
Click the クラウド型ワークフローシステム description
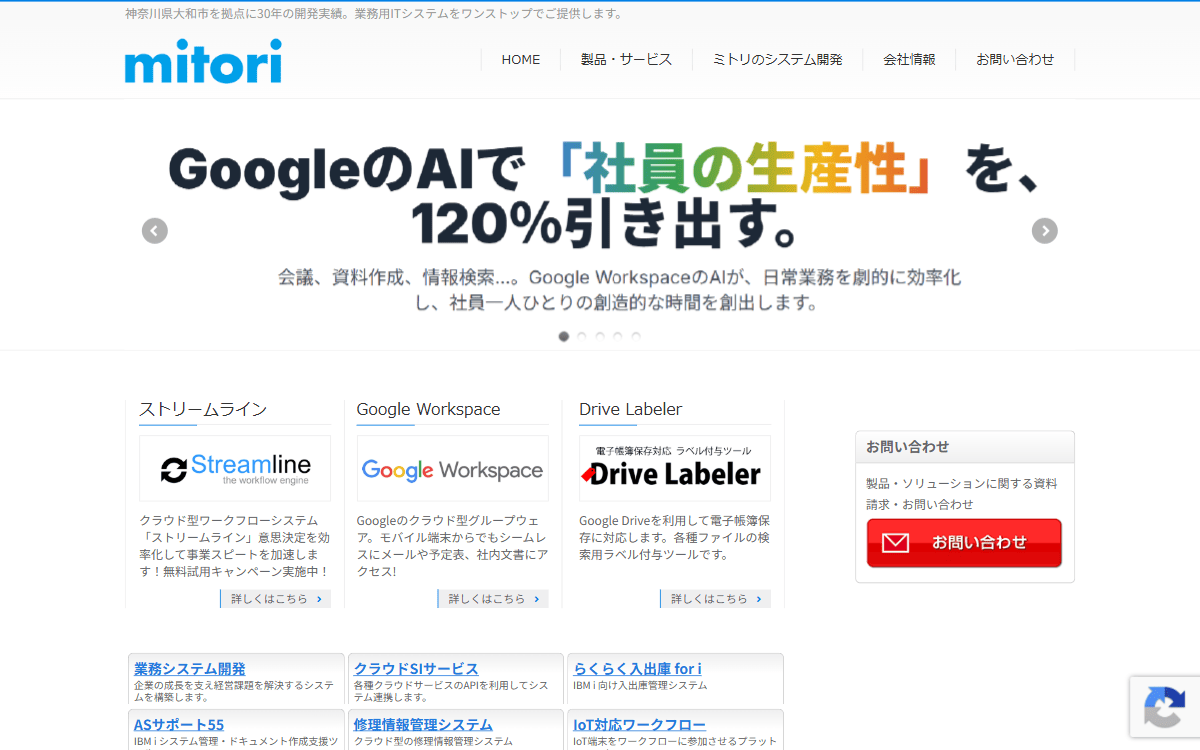(235, 546)
